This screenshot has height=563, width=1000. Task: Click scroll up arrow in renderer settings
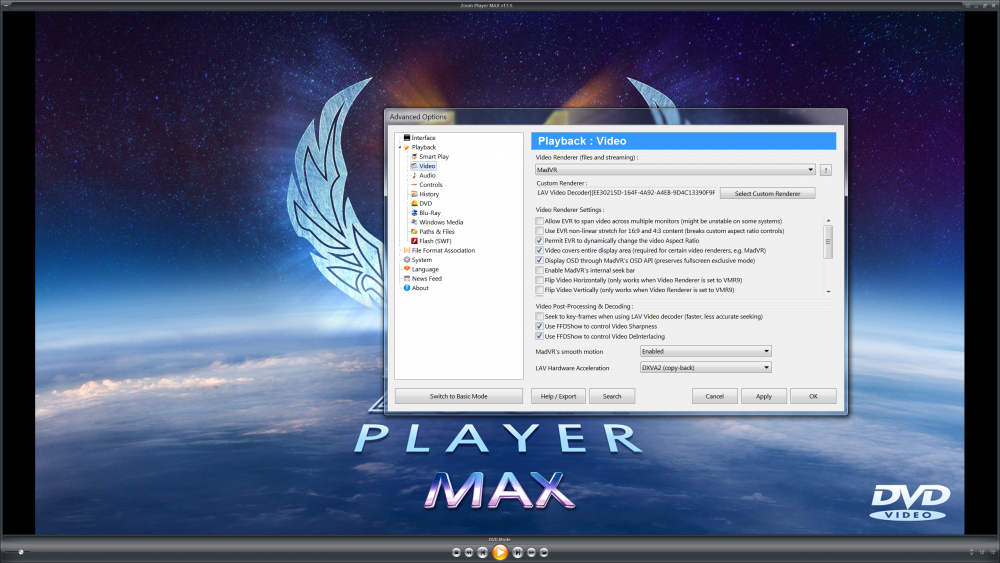828,221
